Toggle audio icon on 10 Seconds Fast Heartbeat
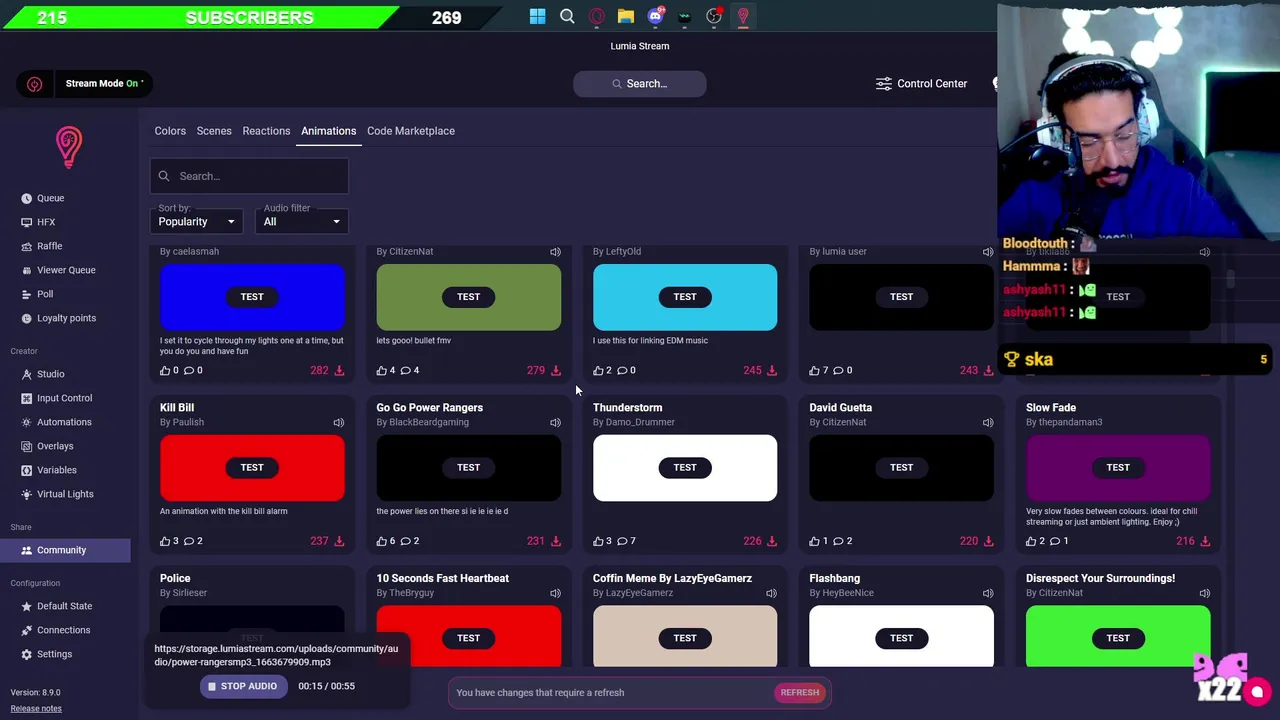 [555, 593]
